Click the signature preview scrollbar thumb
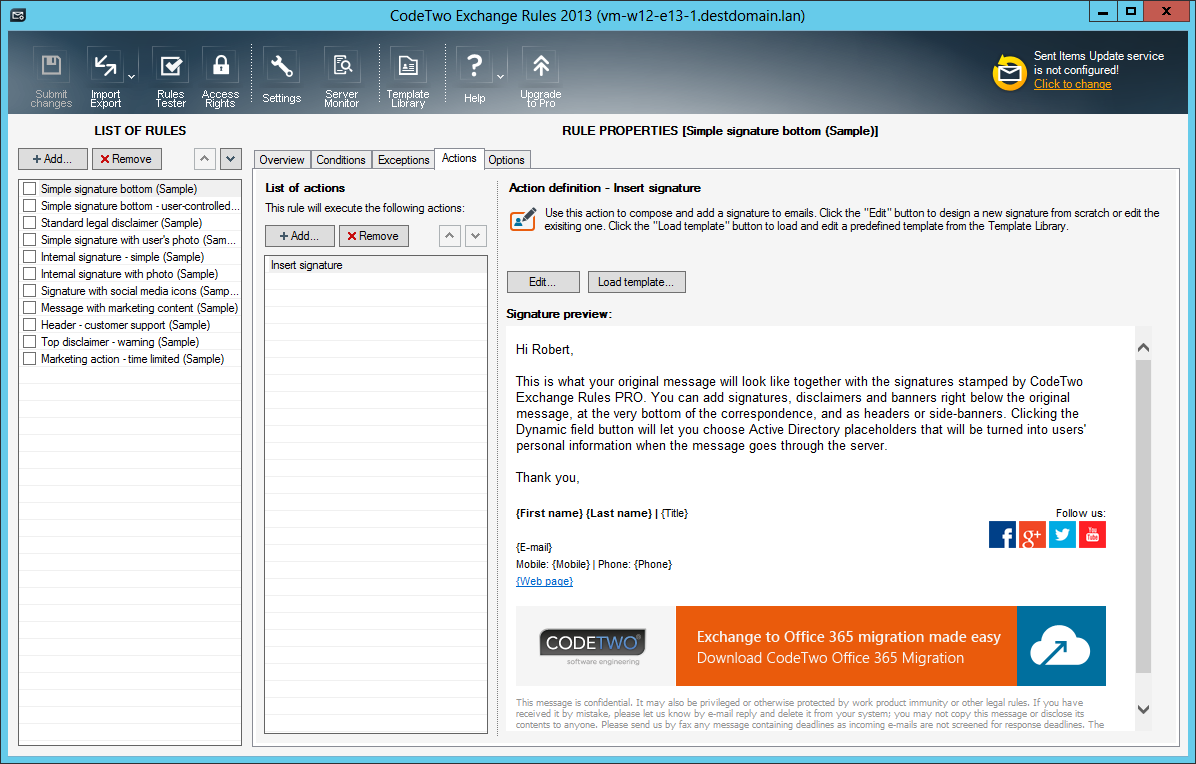The image size is (1196, 764). 1143,516
